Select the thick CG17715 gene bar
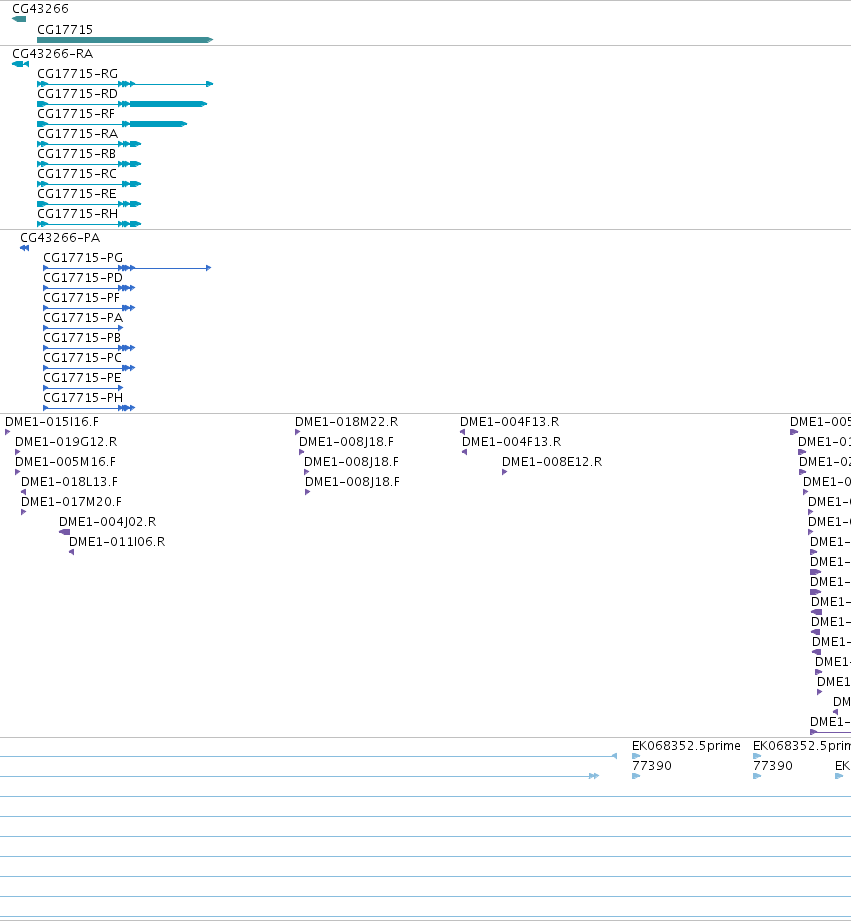Screen dimensions: 851x921 (x=125, y=40)
